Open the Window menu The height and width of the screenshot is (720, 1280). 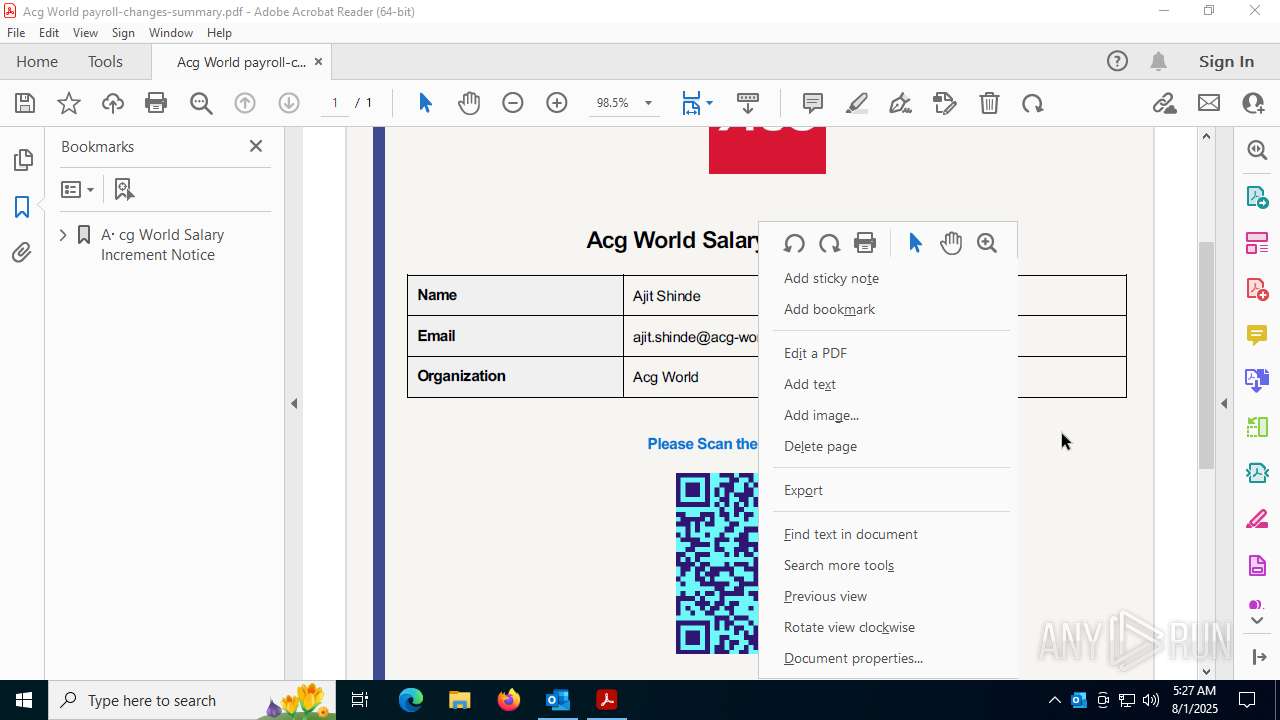tap(171, 32)
